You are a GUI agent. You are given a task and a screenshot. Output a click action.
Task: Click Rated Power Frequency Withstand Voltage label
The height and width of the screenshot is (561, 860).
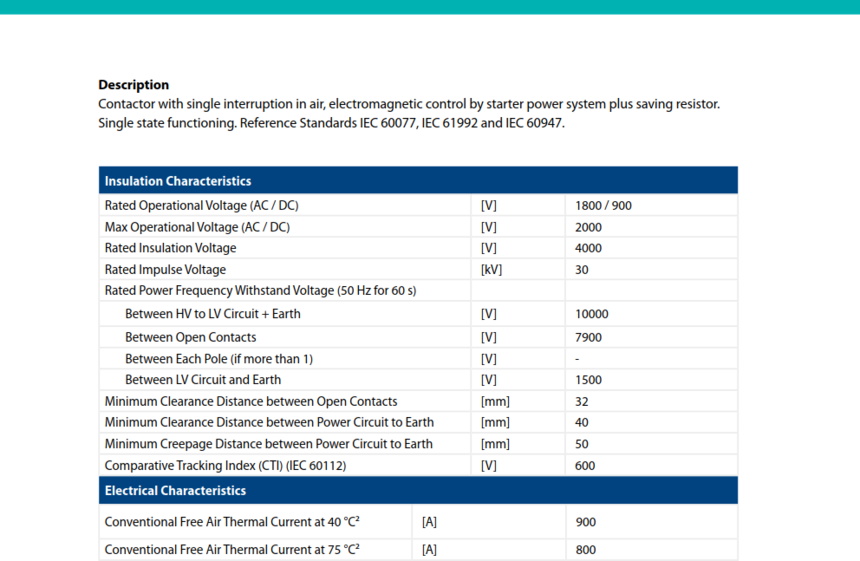(260, 291)
